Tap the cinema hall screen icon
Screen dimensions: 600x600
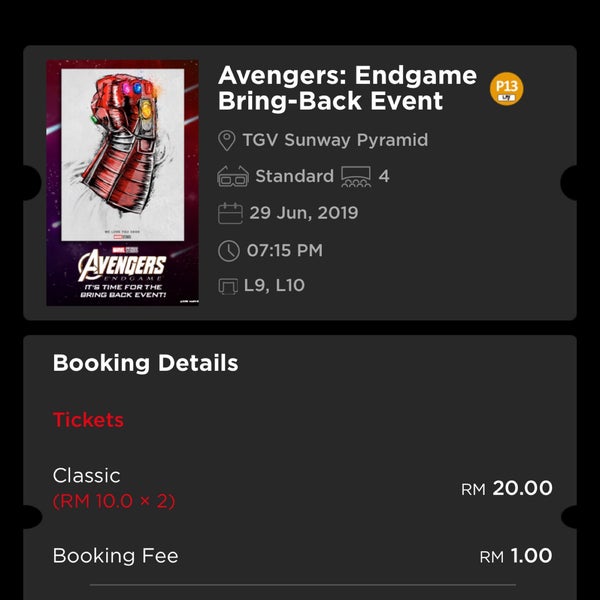[x=356, y=176]
